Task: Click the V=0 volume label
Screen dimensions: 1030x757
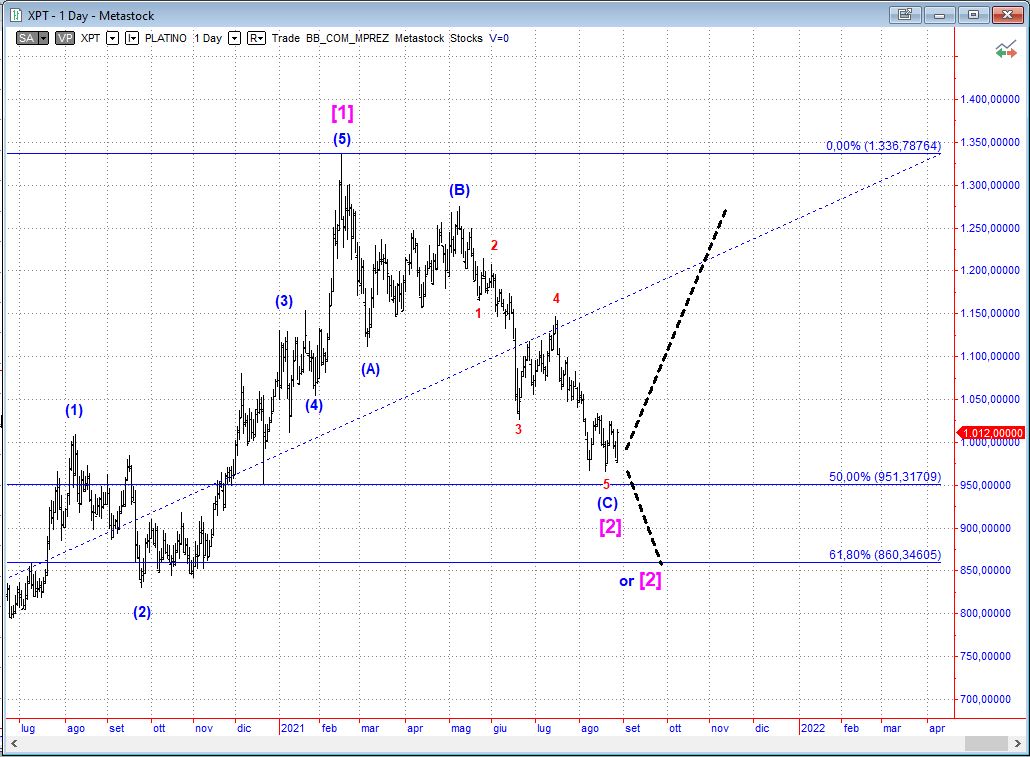Action: point(499,38)
